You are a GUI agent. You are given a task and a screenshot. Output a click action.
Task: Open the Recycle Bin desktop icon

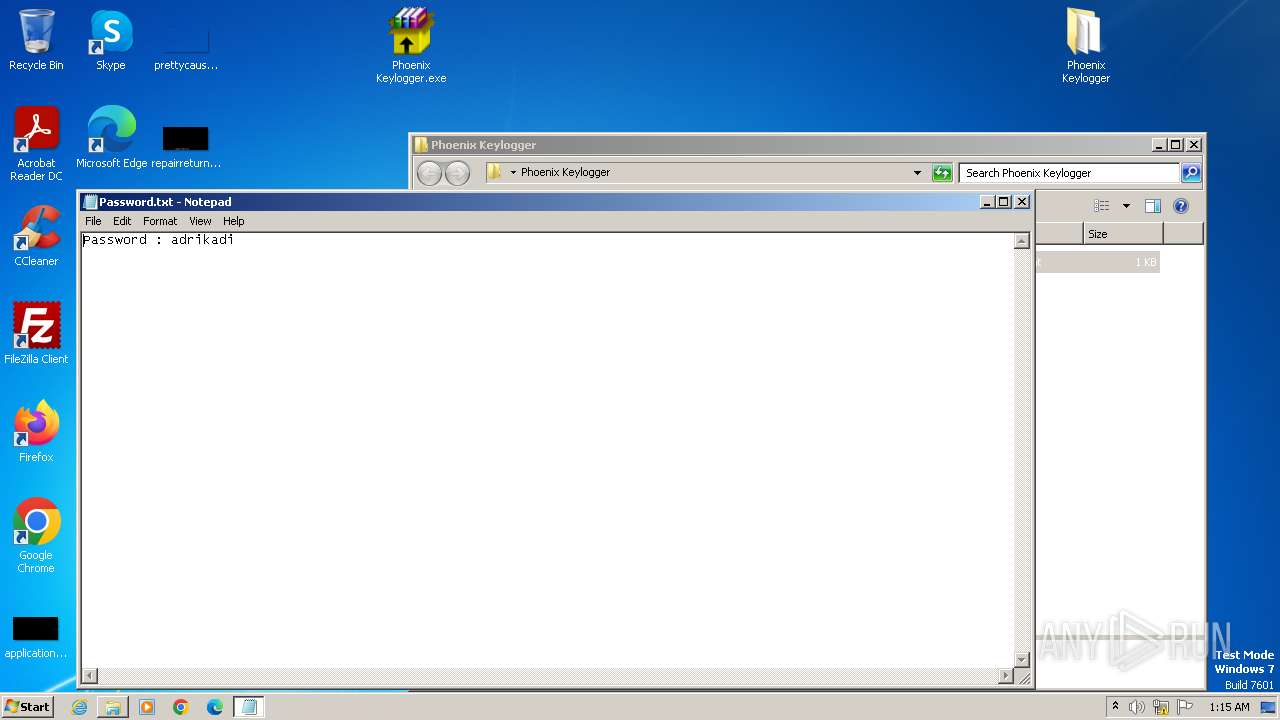[x=36, y=40]
